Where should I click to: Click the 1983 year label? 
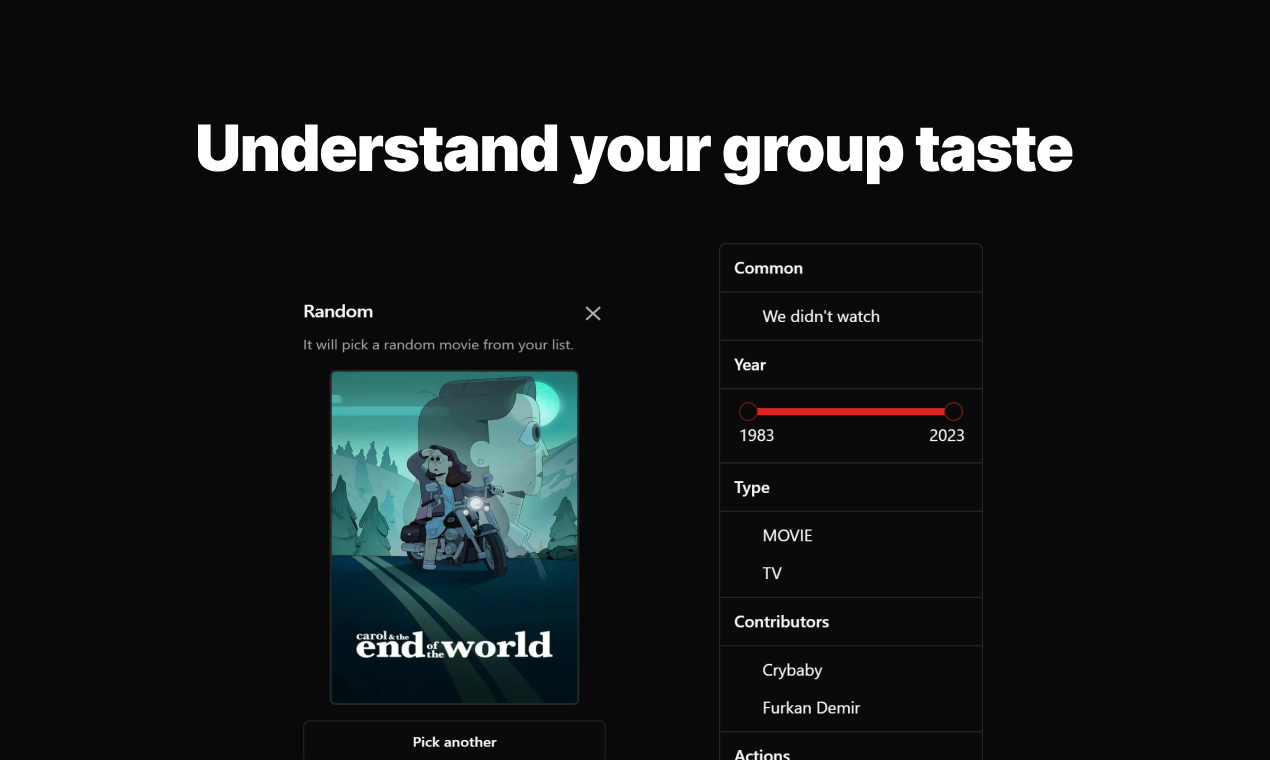pos(757,435)
